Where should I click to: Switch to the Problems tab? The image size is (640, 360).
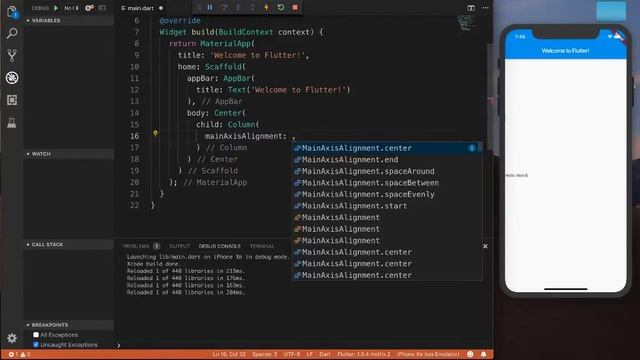141,246
